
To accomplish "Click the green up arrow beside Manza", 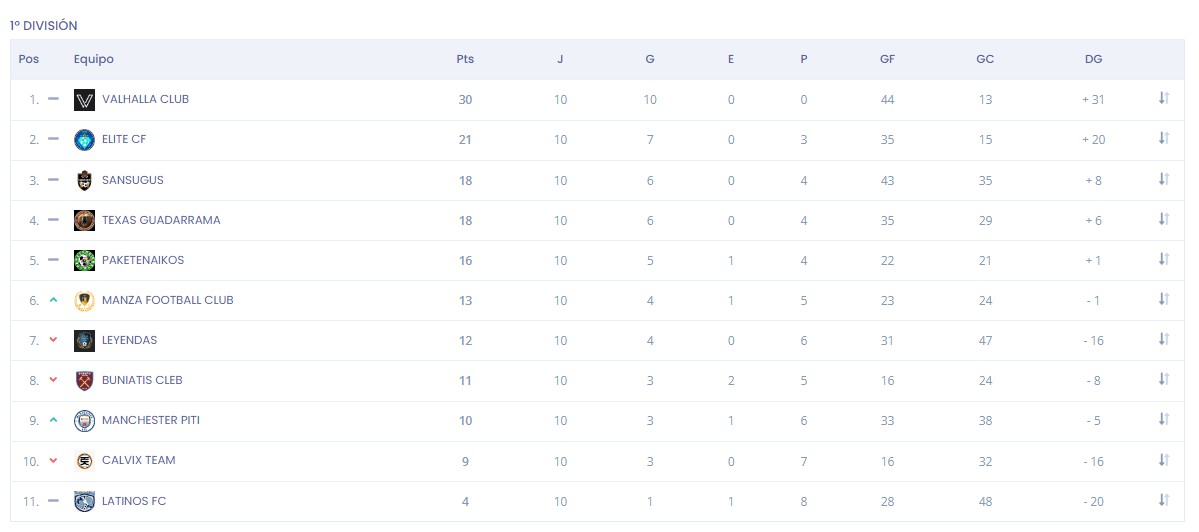I will tap(53, 300).
